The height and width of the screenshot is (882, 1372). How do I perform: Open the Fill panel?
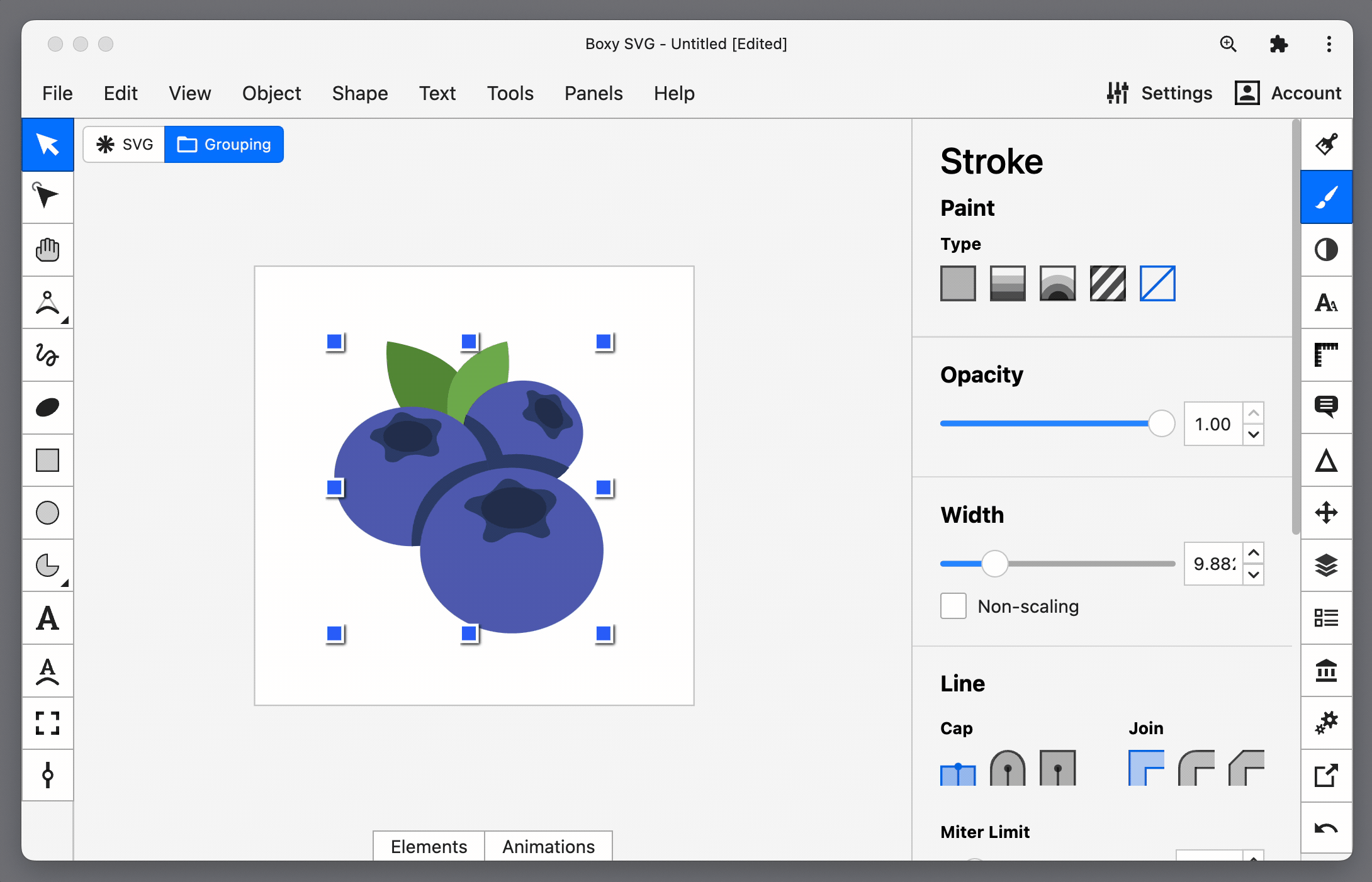tap(1327, 144)
